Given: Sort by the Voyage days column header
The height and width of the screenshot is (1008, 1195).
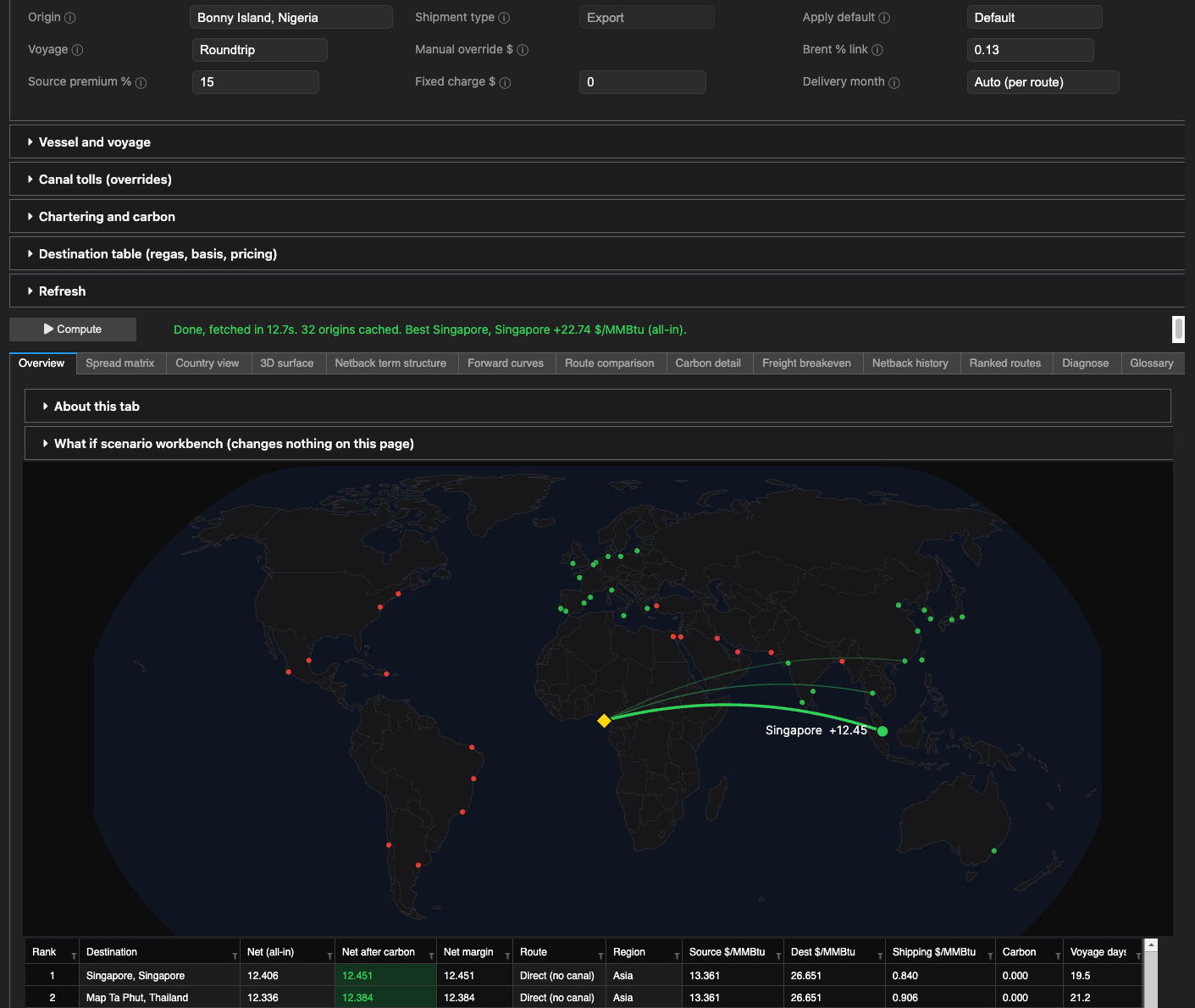Looking at the screenshot, I should 1098,952.
